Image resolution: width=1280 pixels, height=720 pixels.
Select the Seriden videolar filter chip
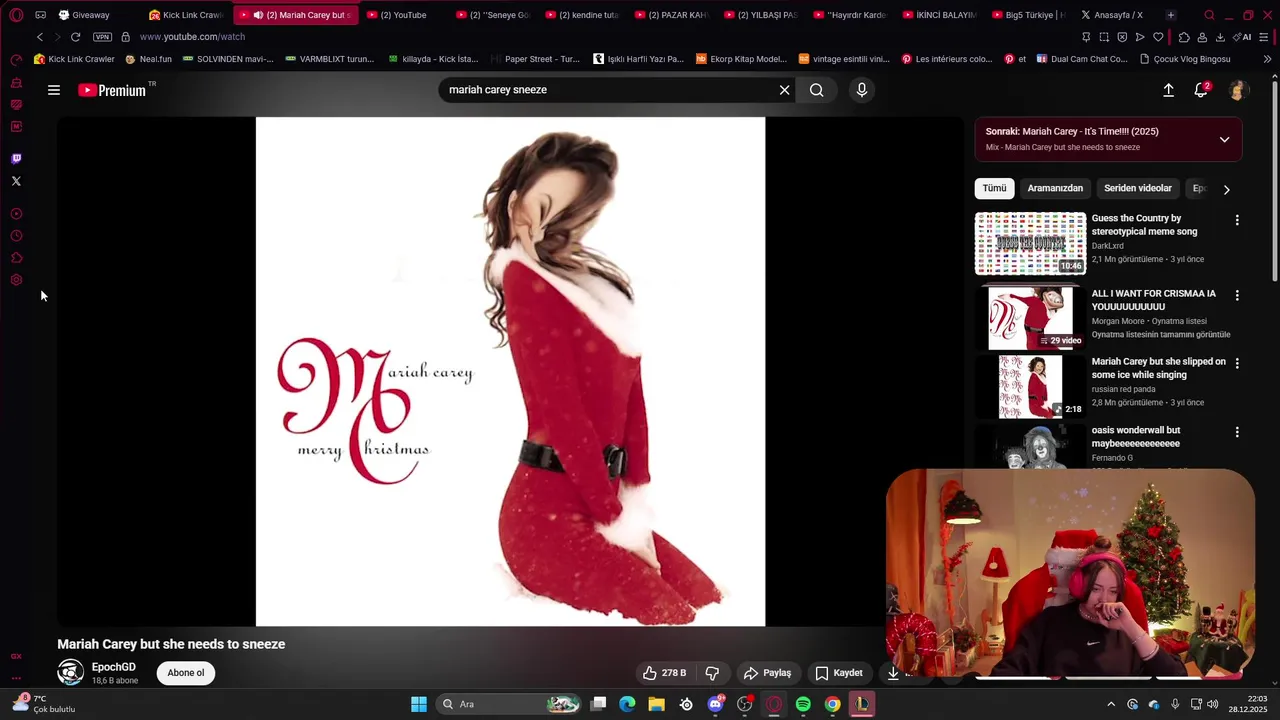click(x=1138, y=188)
